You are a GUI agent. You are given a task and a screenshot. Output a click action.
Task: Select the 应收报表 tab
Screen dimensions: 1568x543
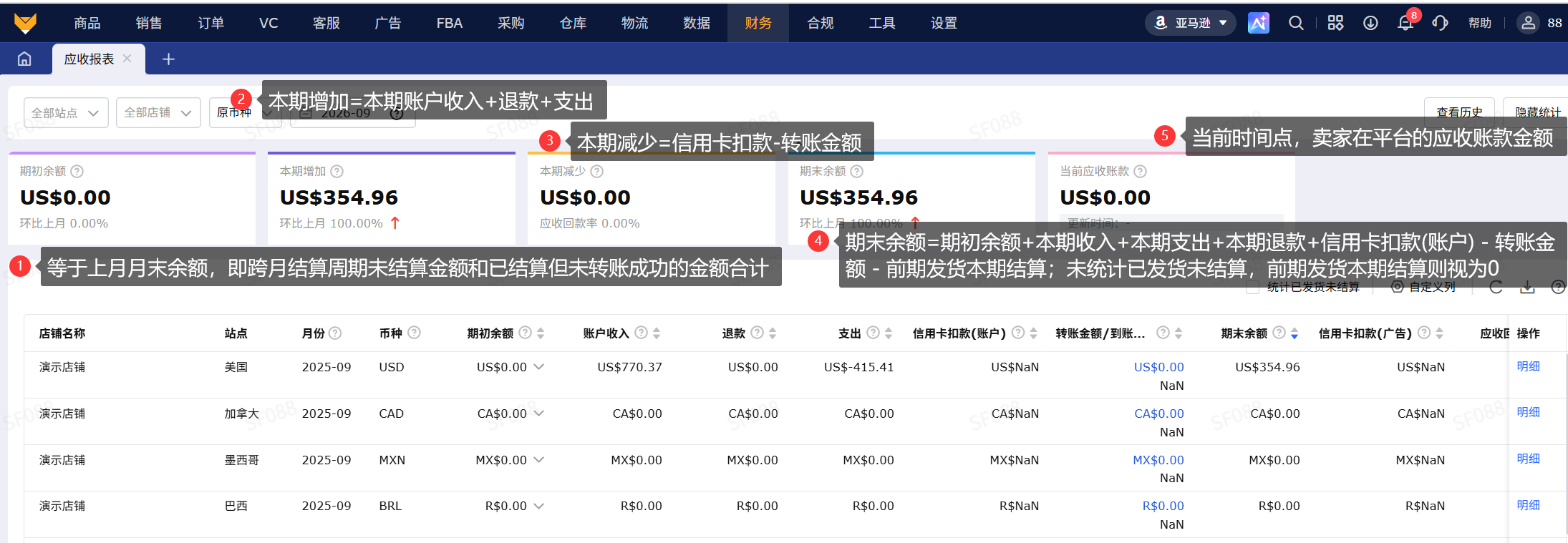89,59
